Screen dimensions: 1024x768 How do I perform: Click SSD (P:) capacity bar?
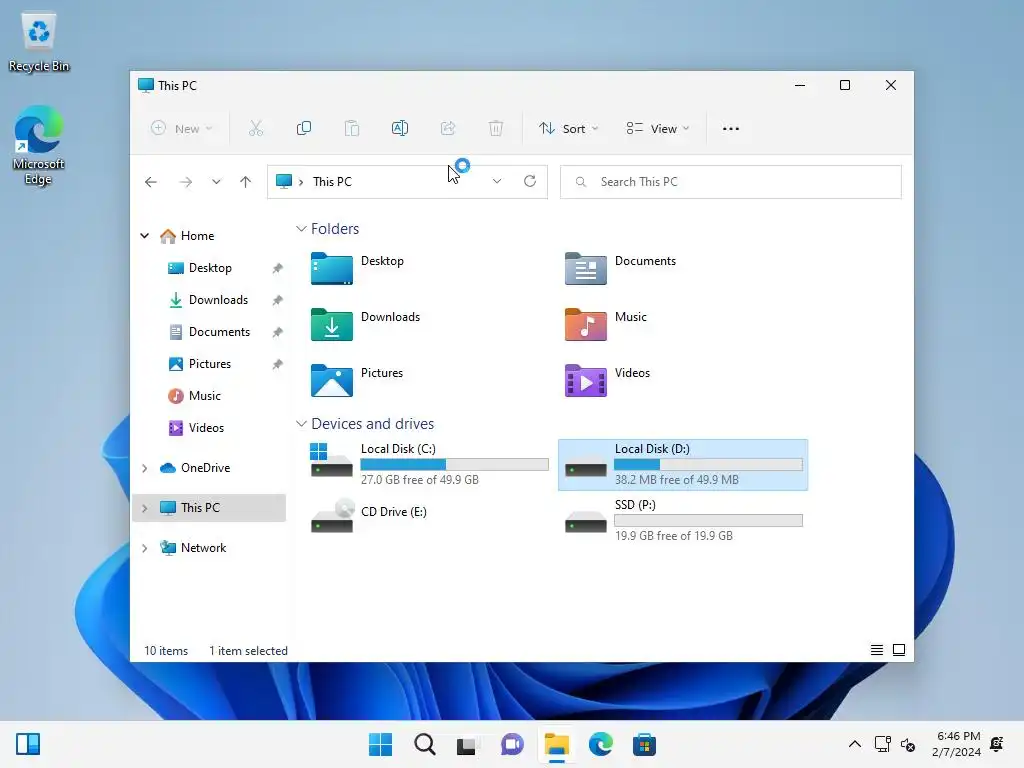[708, 520]
